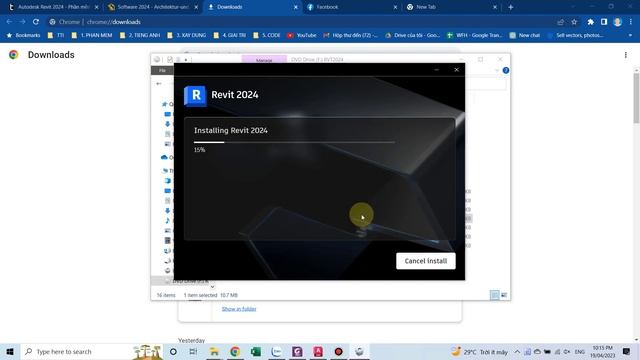This screenshot has height=360, width=640.
Task: Switch Explorer to large icons view
Action: tap(504, 295)
